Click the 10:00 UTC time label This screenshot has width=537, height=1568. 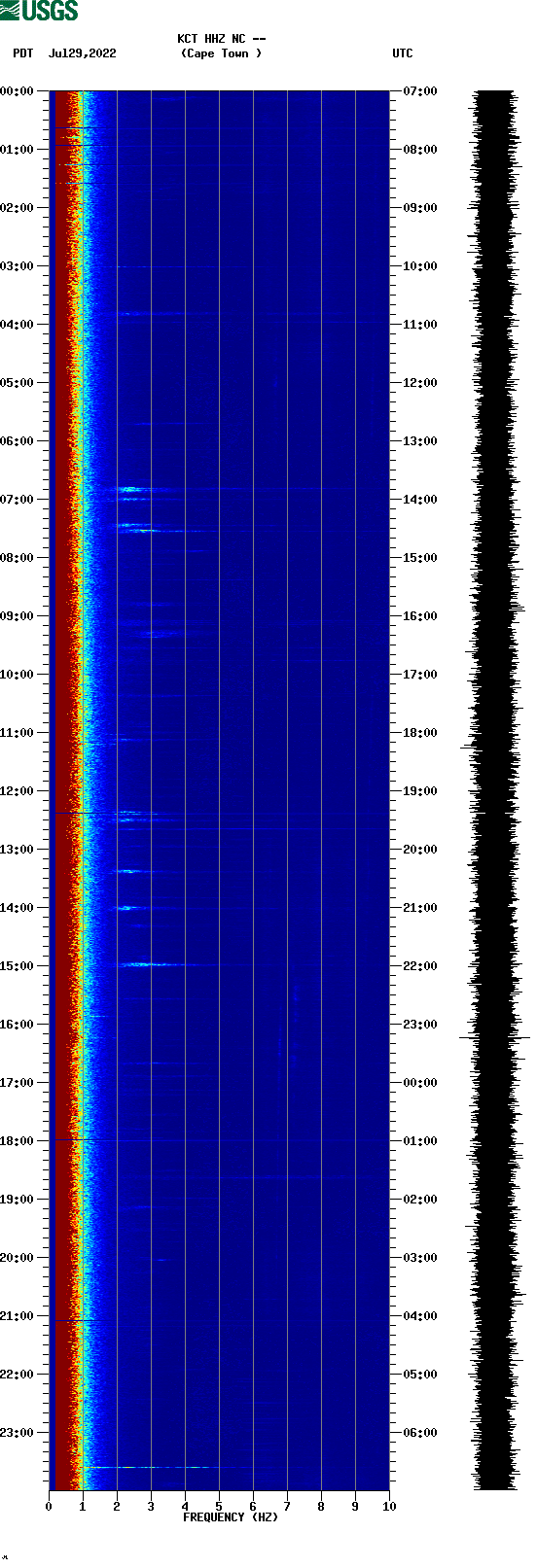coord(420,266)
